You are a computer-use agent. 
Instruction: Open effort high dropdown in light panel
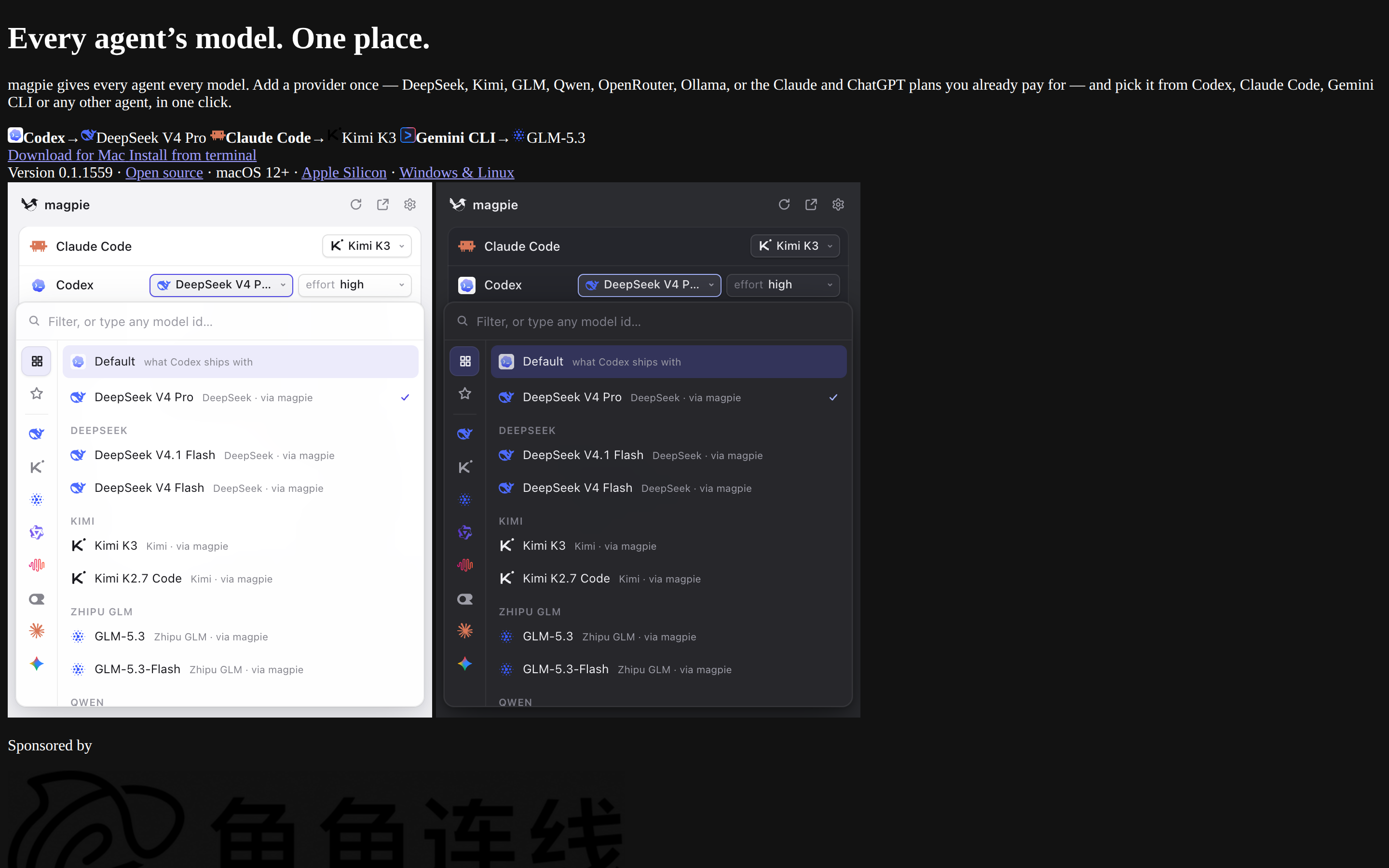pos(354,285)
